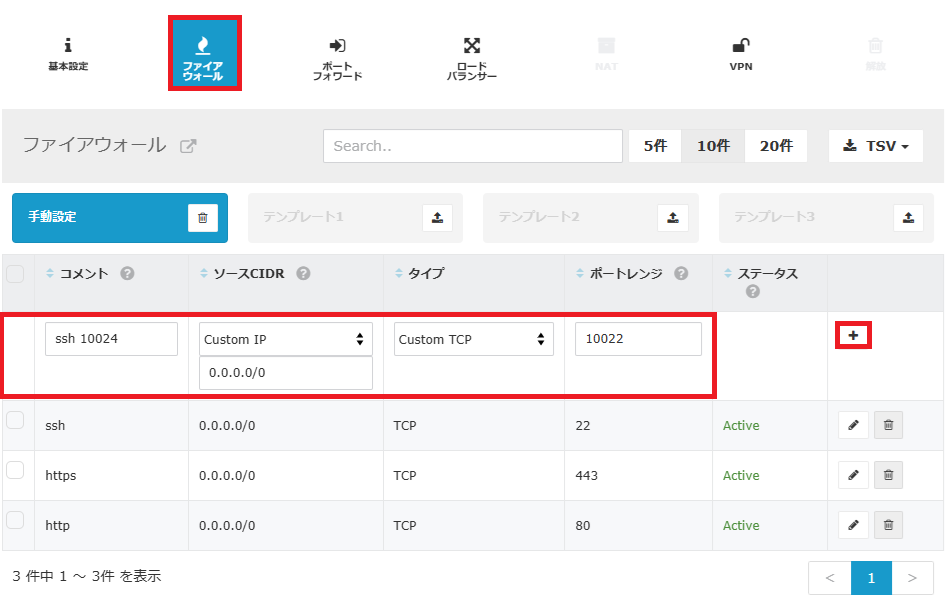Click the plus icon to add rule

pos(853,336)
